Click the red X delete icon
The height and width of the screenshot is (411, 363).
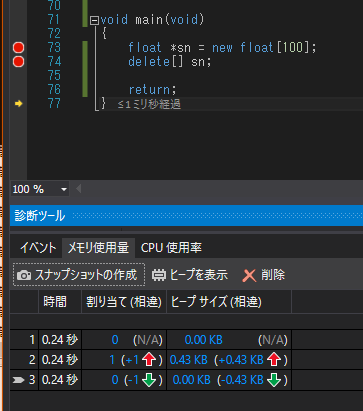click(x=249, y=276)
